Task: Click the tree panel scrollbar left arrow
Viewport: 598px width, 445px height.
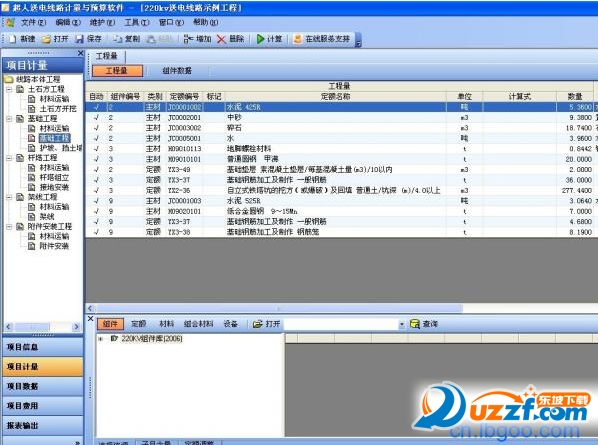Action: click(x=9, y=326)
